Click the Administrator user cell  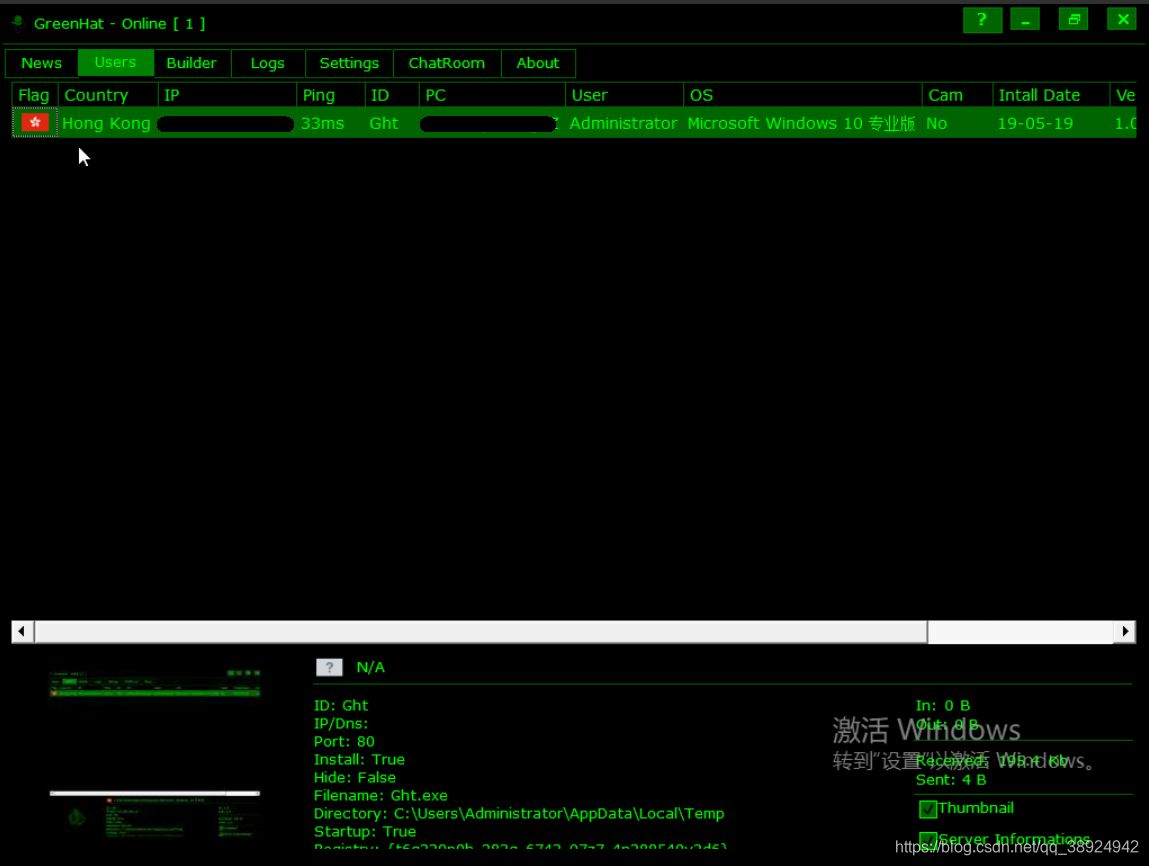(x=624, y=123)
